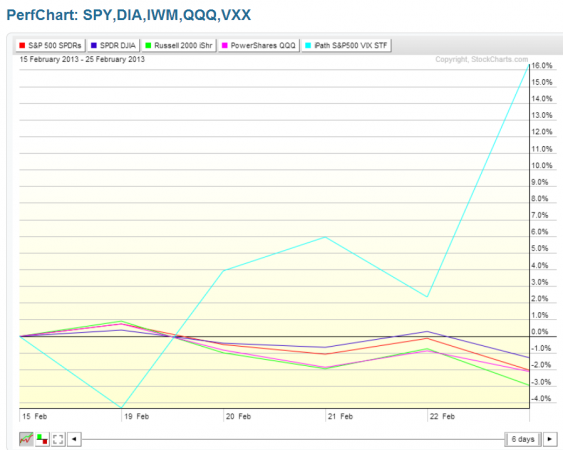Click blue SPDR DJIA color swatch
The width and height of the screenshot is (563, 450).
(94, 46)
